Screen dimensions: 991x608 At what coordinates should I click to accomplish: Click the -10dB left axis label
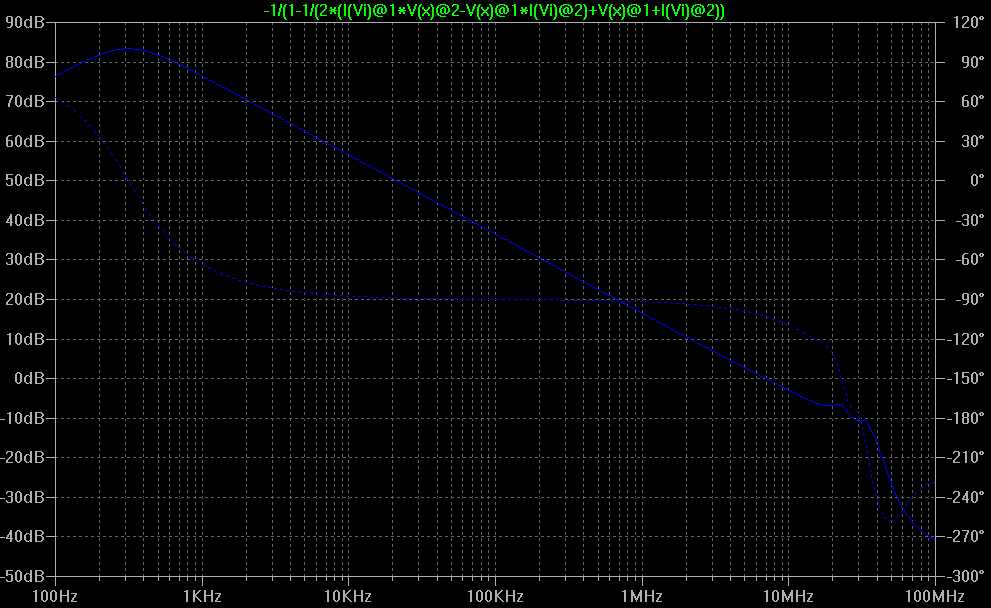23,418
